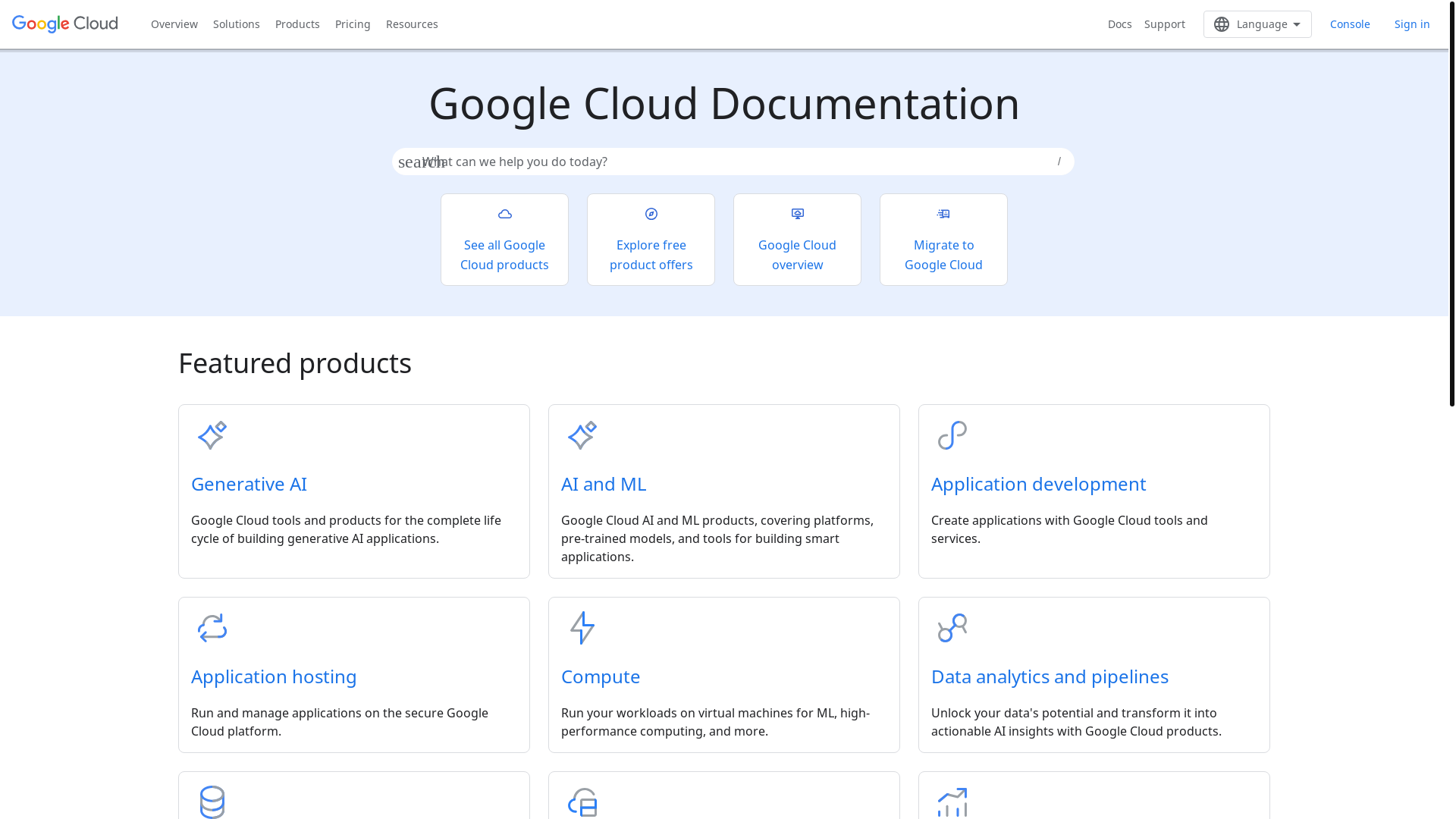
Task: Focus the documentation search field
Action: click(x=733, y=162)
